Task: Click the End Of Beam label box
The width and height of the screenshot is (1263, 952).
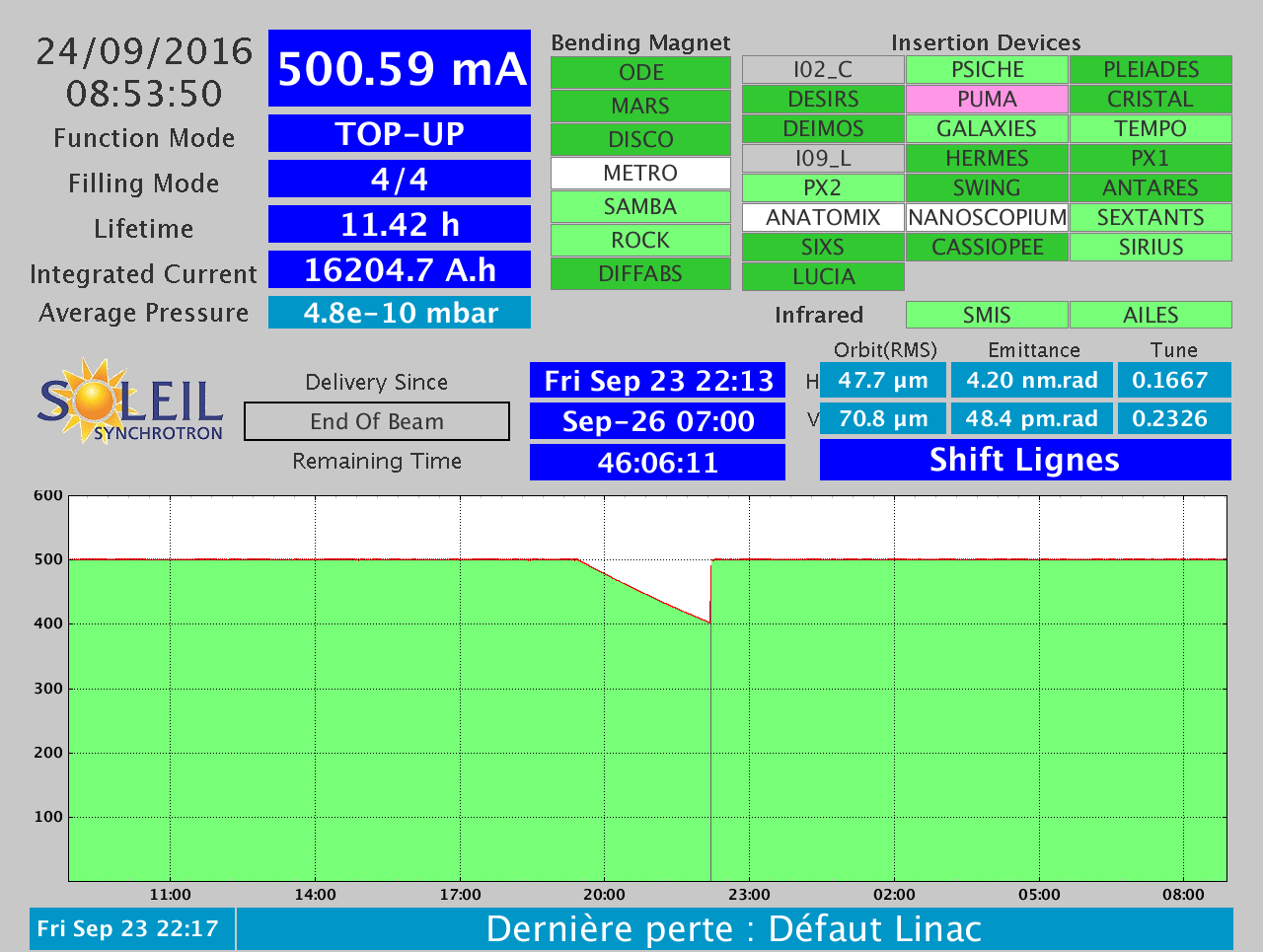Action: pos(377,421)
